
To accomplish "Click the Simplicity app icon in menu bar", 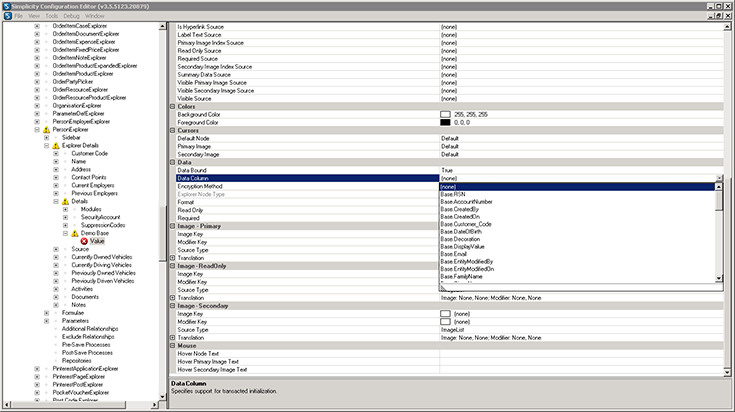I will (x=8, y=16).
